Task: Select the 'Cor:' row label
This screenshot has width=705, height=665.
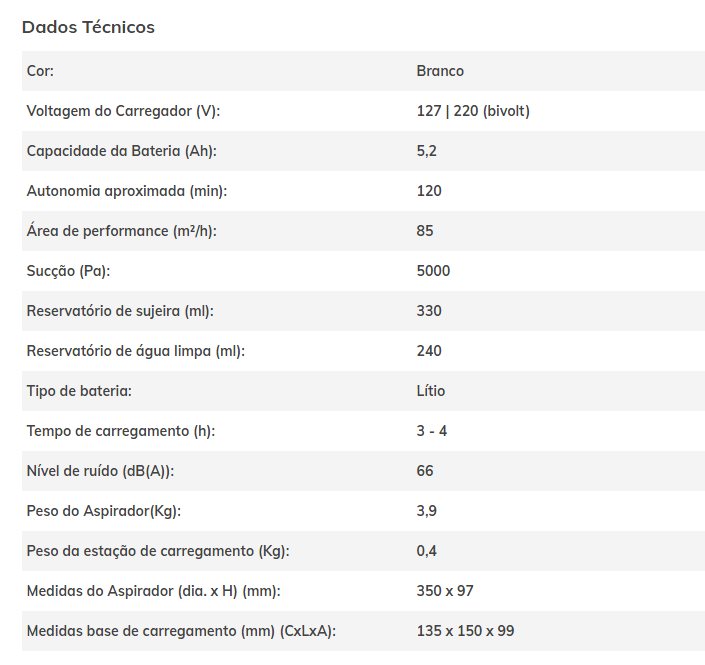Action: [x=40, y=71]
